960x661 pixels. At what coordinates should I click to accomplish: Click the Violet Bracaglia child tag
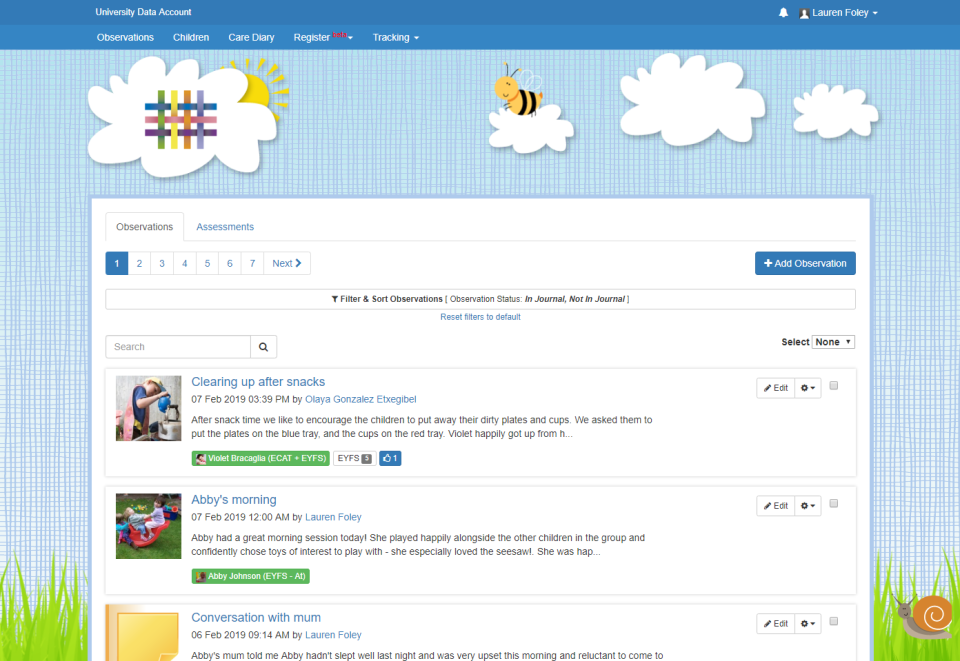(261, 458)
